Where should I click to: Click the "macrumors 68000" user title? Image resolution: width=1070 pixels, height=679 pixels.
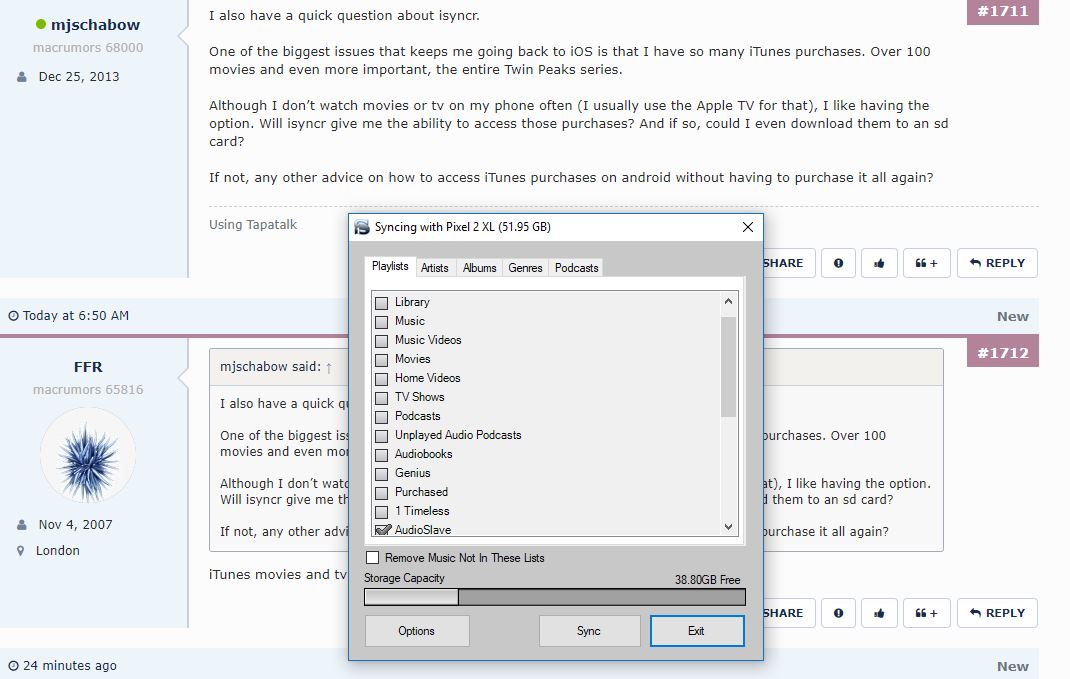pos(88,48)
